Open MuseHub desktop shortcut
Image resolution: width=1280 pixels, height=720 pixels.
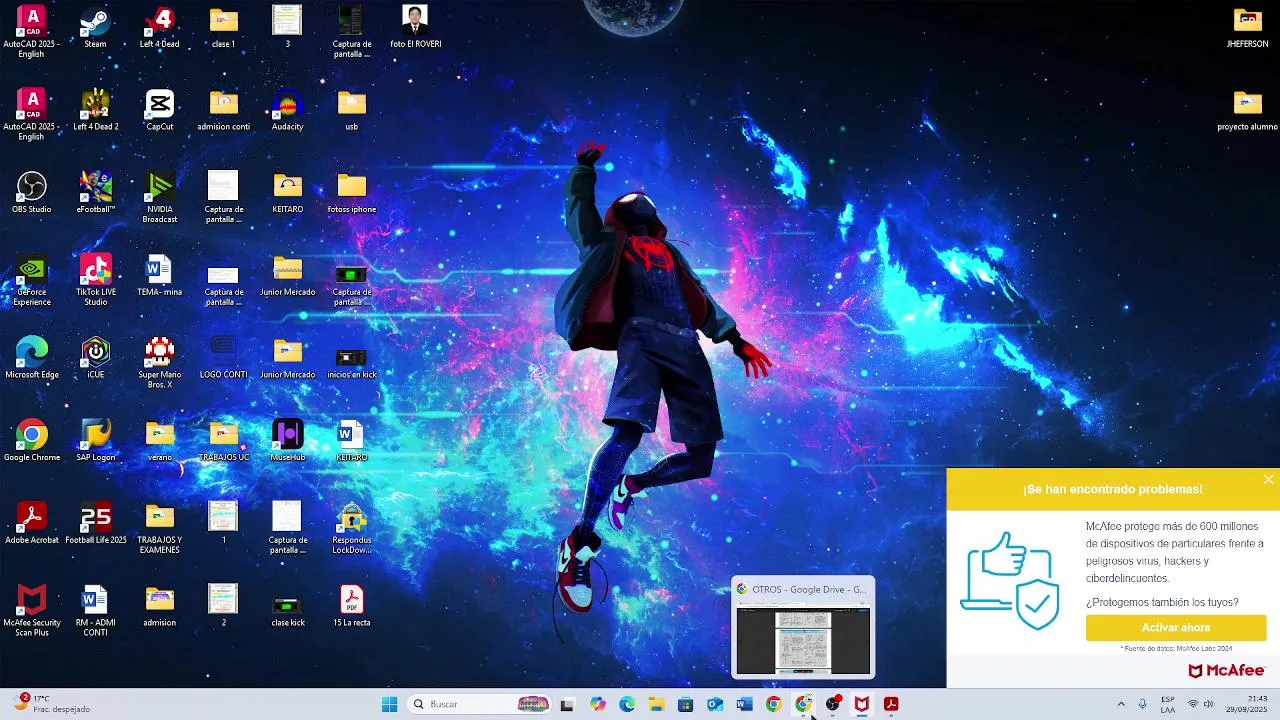287,440
